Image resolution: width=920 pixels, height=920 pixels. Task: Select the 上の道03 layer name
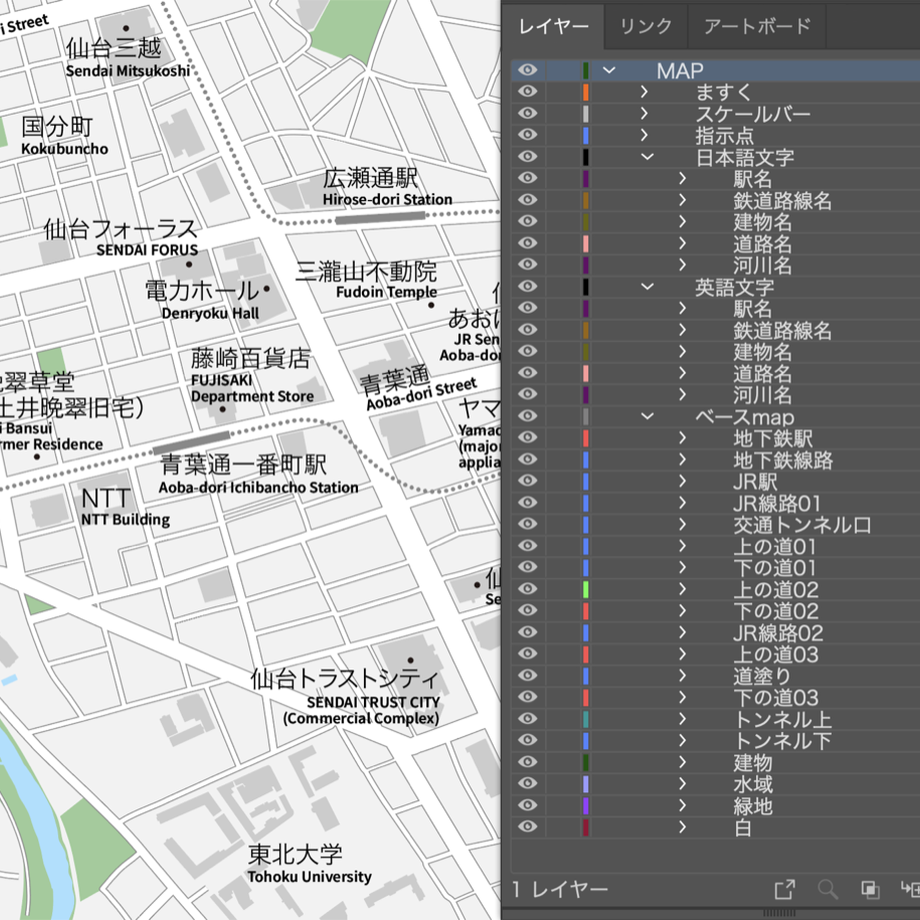[x=776, y=654]
